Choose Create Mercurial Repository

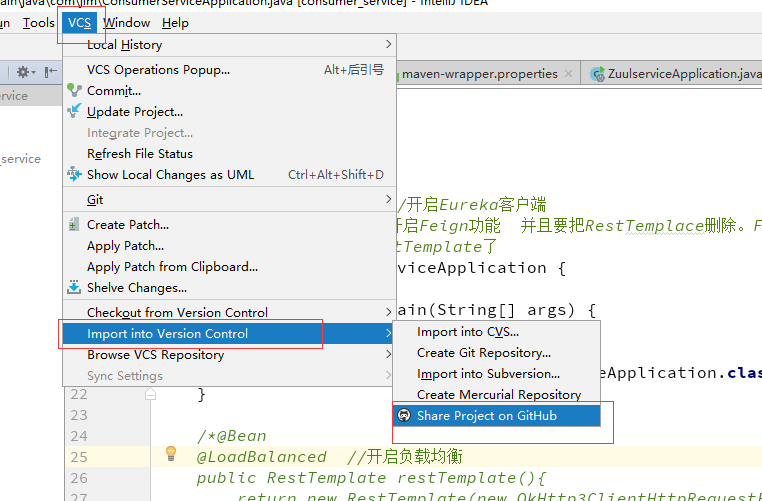click(x=497, y=395)
